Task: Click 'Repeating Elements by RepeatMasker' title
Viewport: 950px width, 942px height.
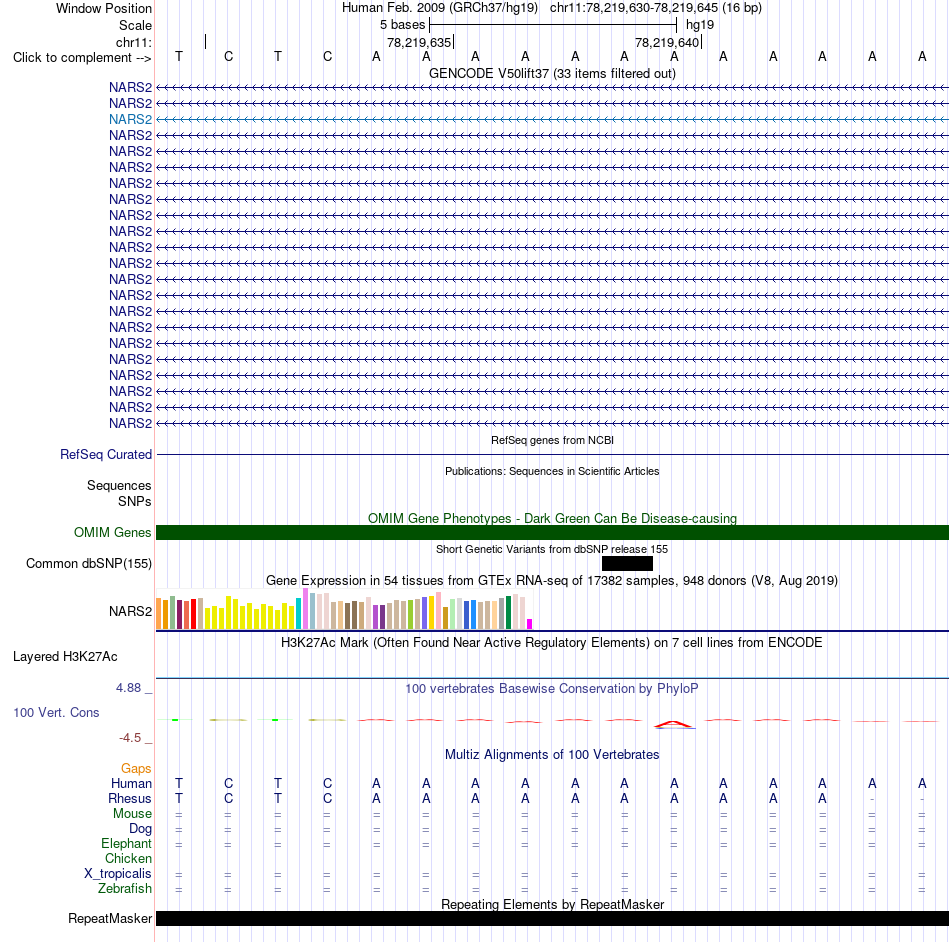Action: point(552,904)
